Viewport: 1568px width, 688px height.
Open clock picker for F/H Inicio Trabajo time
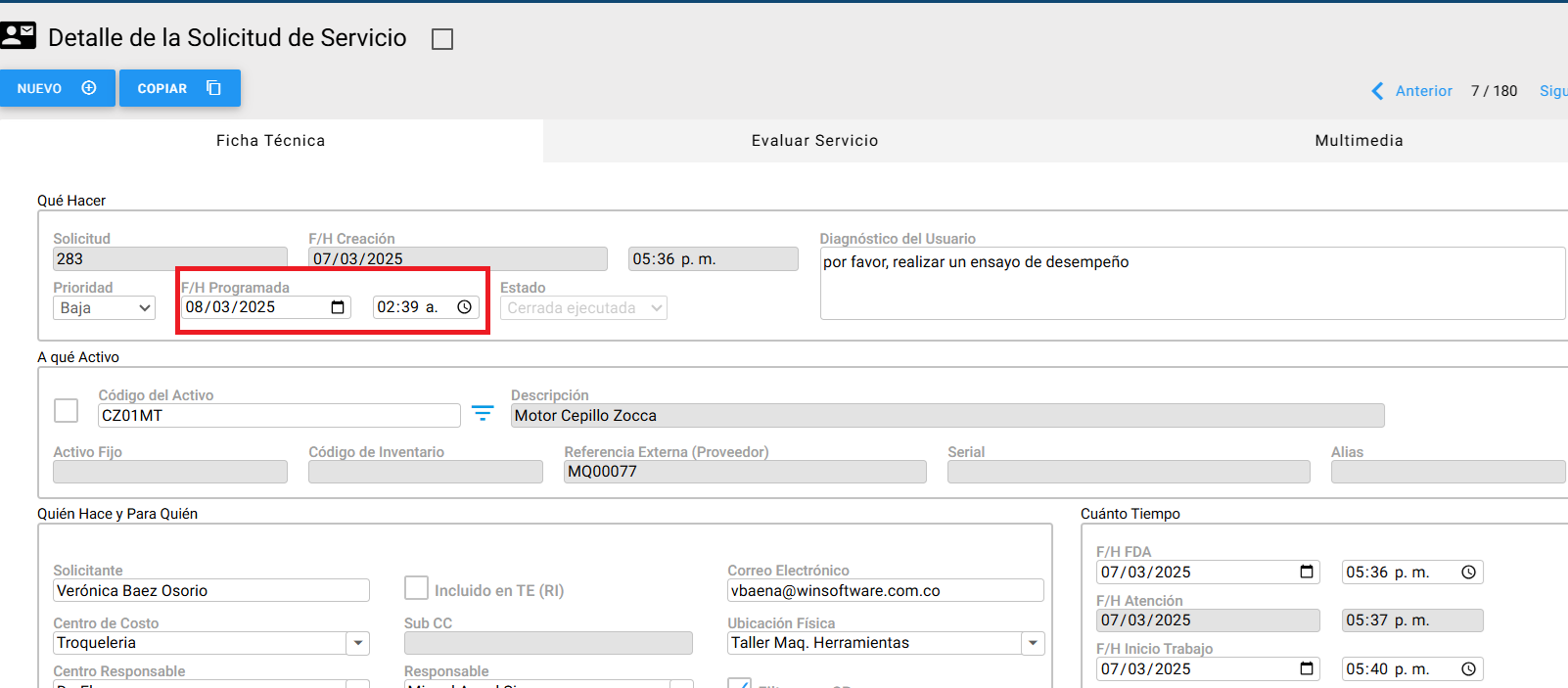[1468, 669]
